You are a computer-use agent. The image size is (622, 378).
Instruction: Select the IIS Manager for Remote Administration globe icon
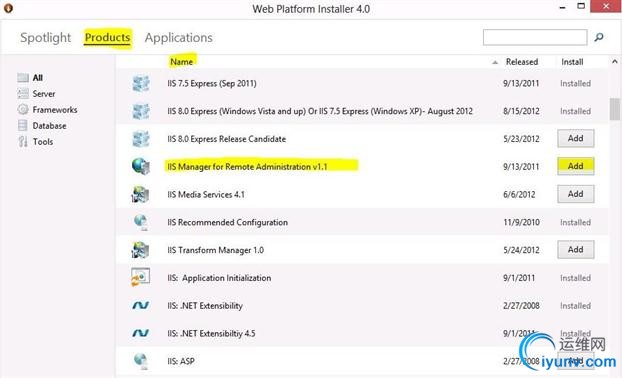140,166
